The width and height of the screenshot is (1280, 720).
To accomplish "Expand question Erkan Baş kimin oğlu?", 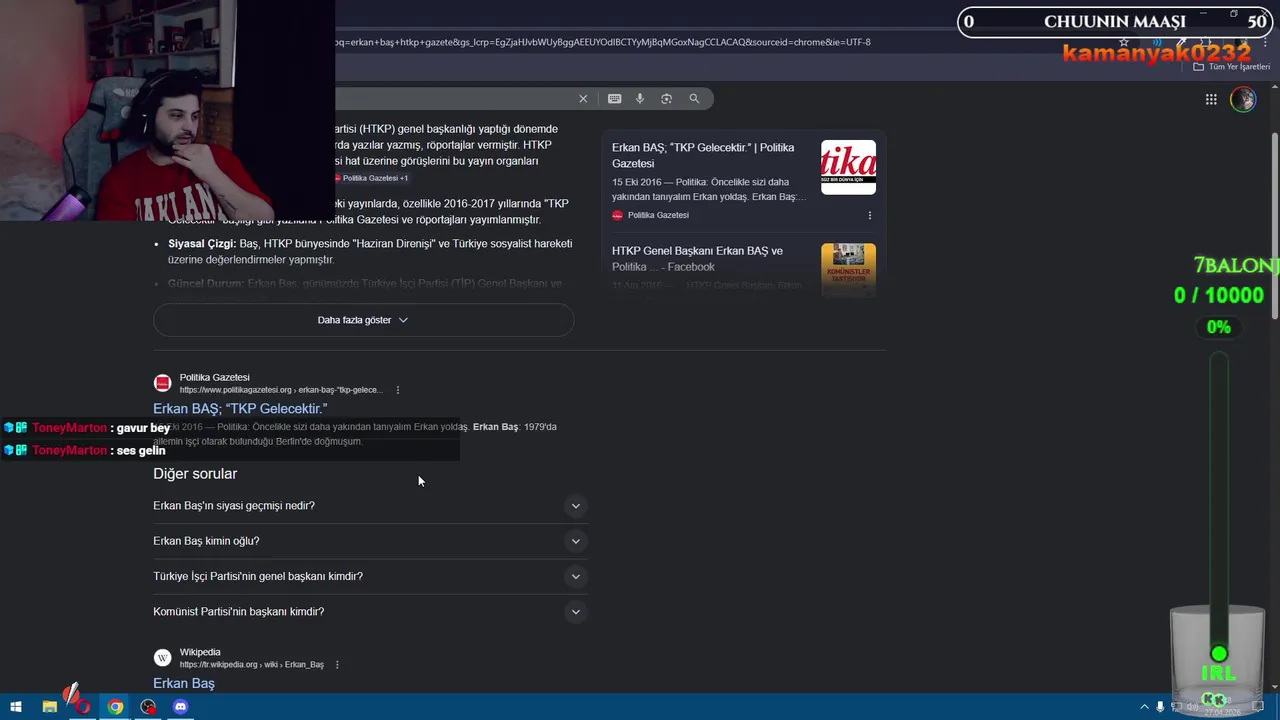I will [370, 541].
